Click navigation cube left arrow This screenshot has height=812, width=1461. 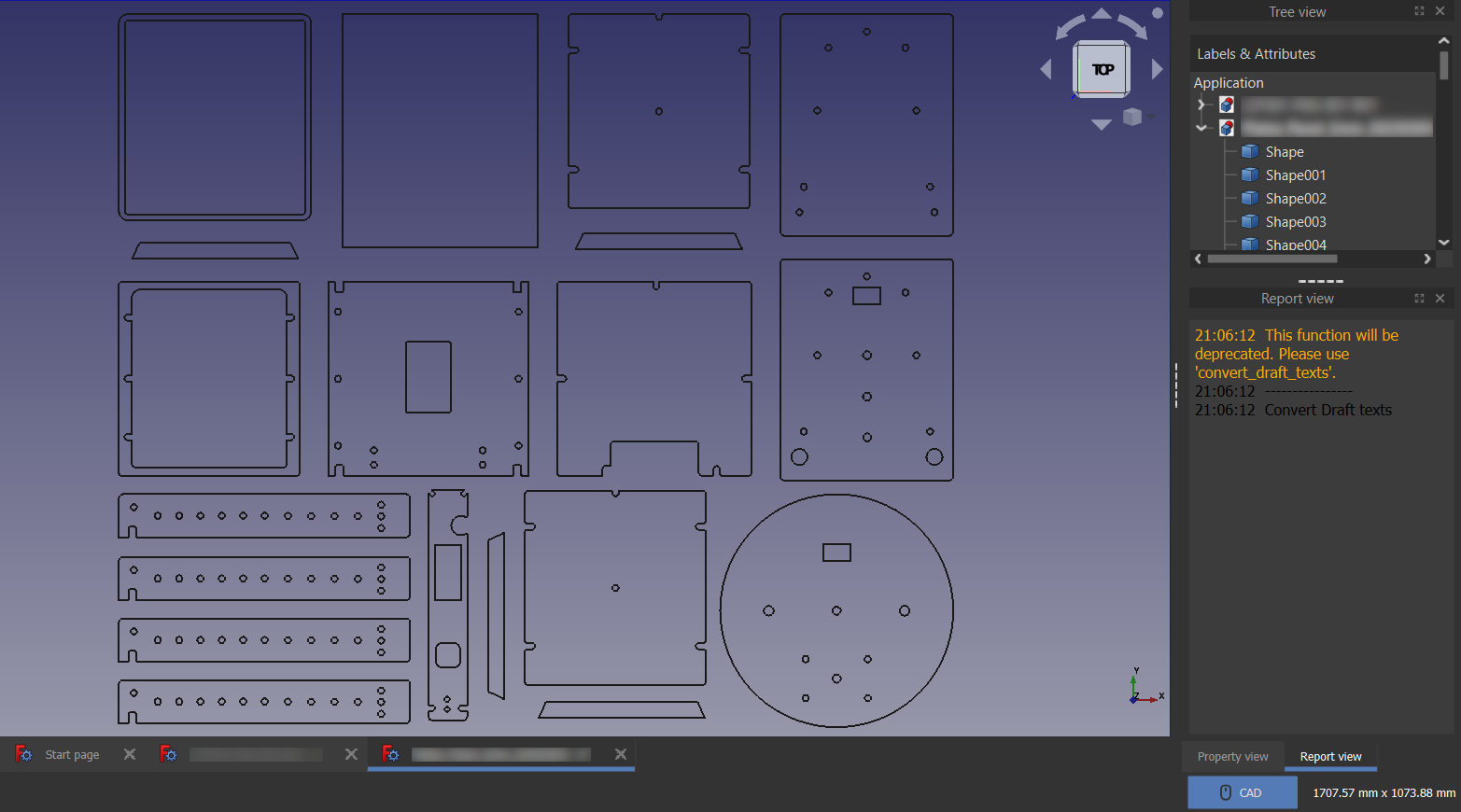1046,69
